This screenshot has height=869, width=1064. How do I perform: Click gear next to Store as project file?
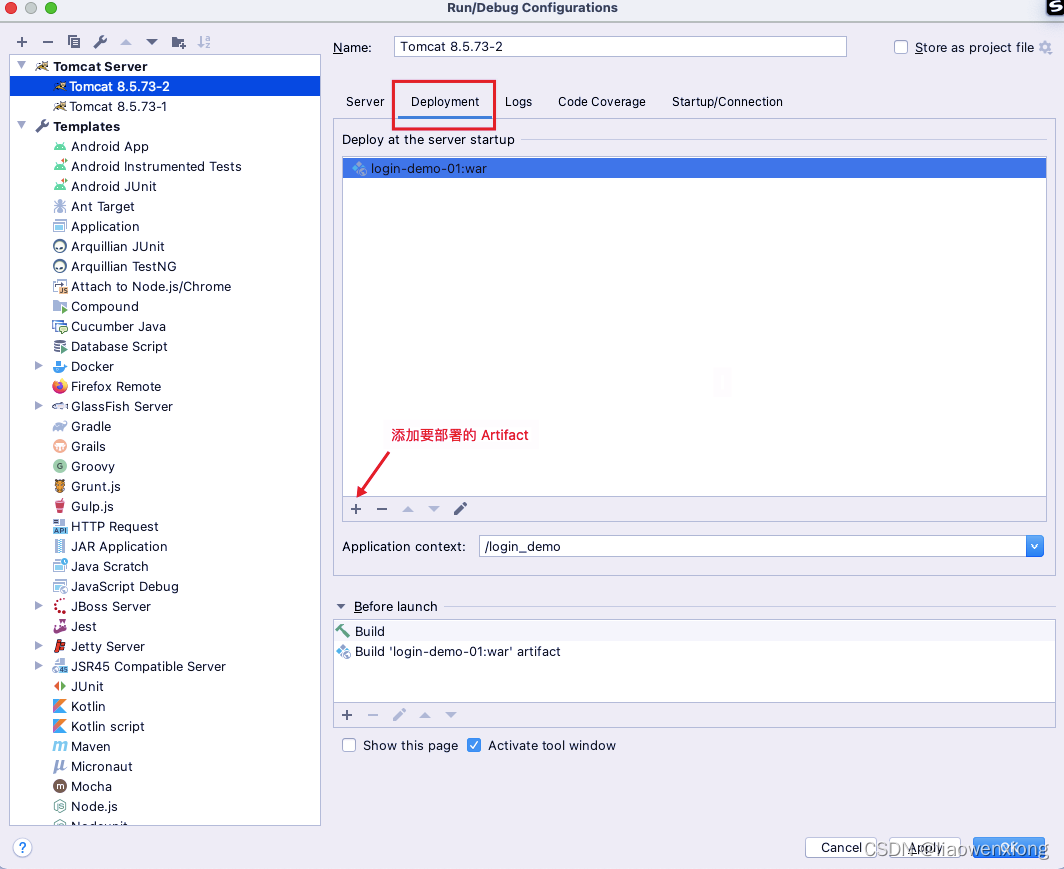point(1046,47)
